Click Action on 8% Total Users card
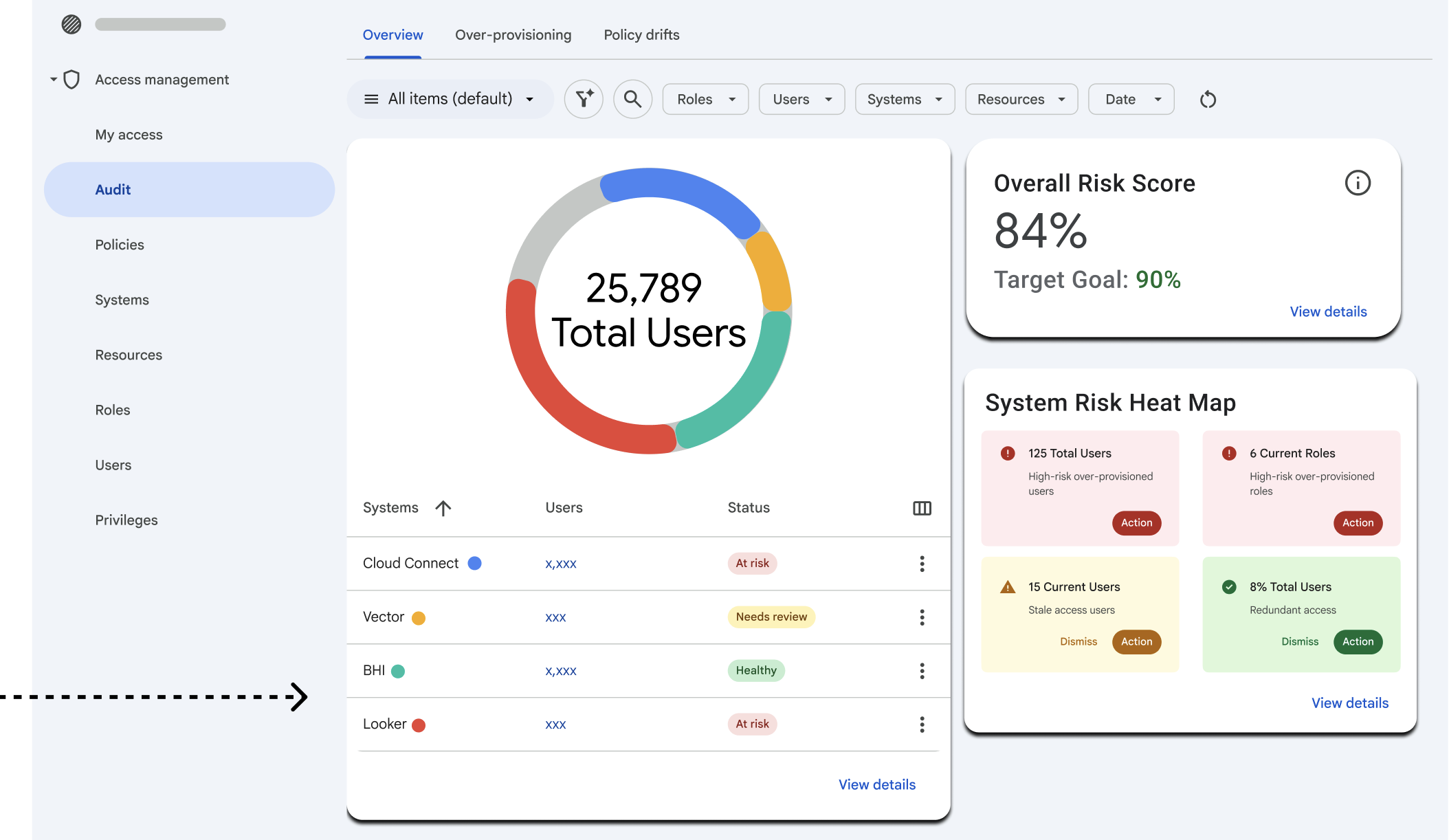This screenshot has height=840, width=1449. 1358,642
